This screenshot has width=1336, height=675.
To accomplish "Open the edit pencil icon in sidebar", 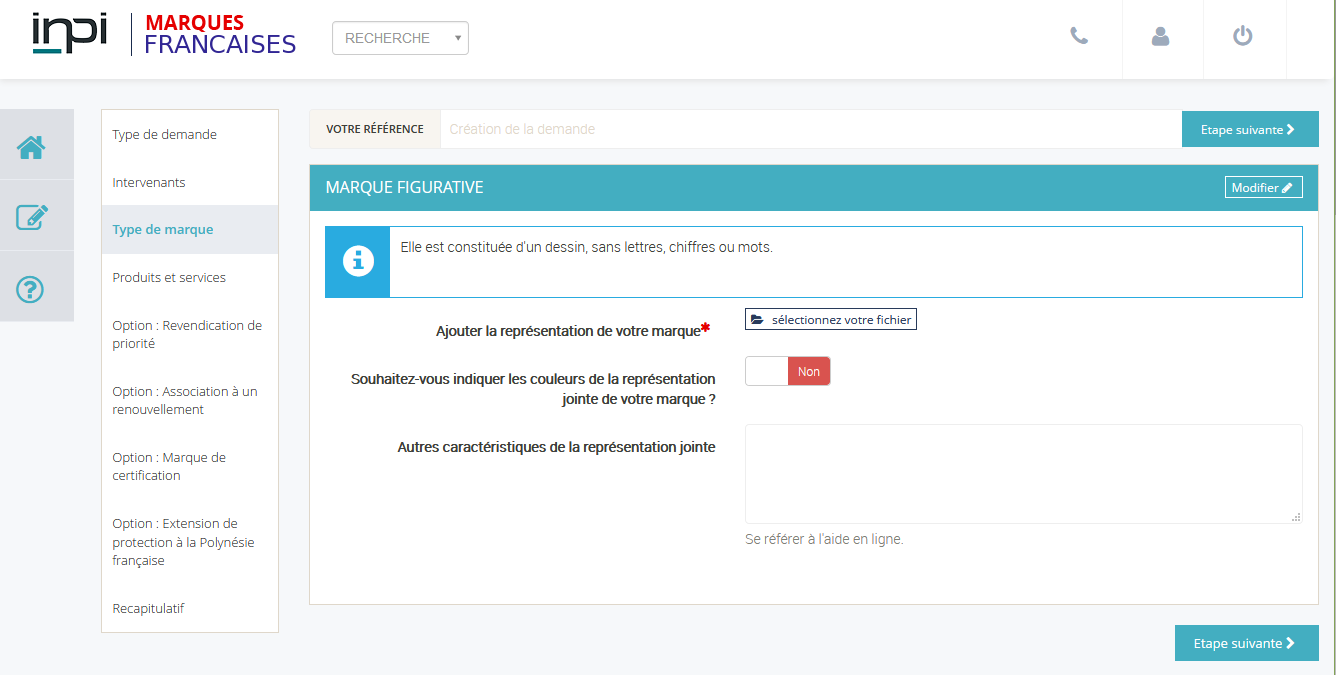I will (x=31, y=217).
